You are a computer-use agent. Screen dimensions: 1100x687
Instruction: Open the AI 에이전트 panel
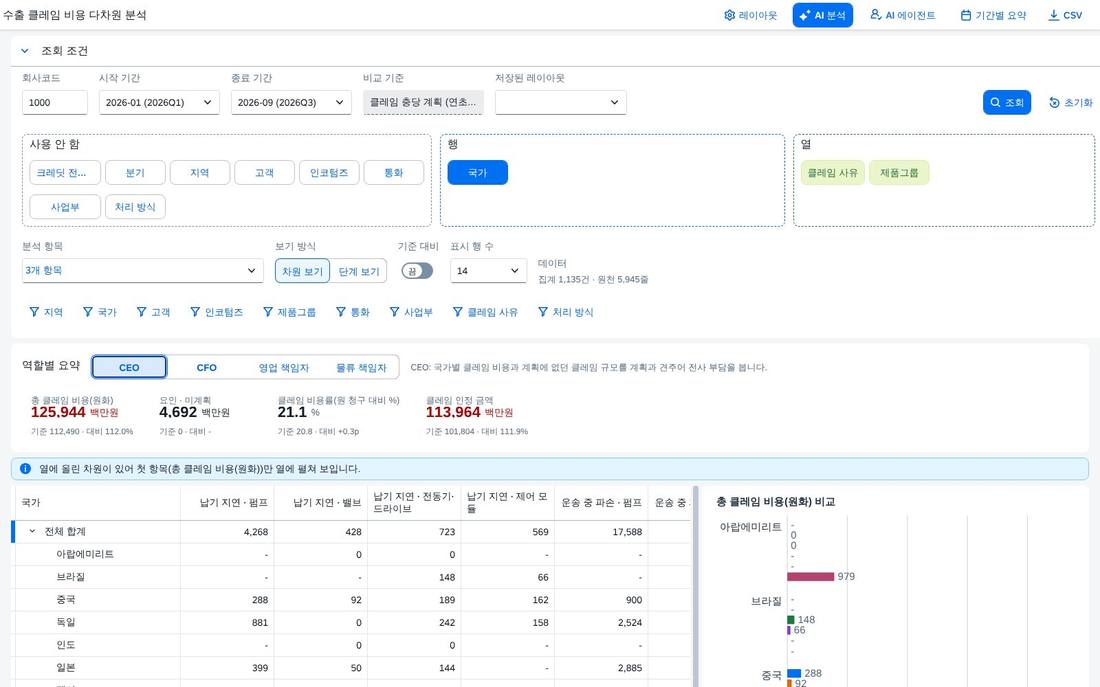[x=902, y=15]
